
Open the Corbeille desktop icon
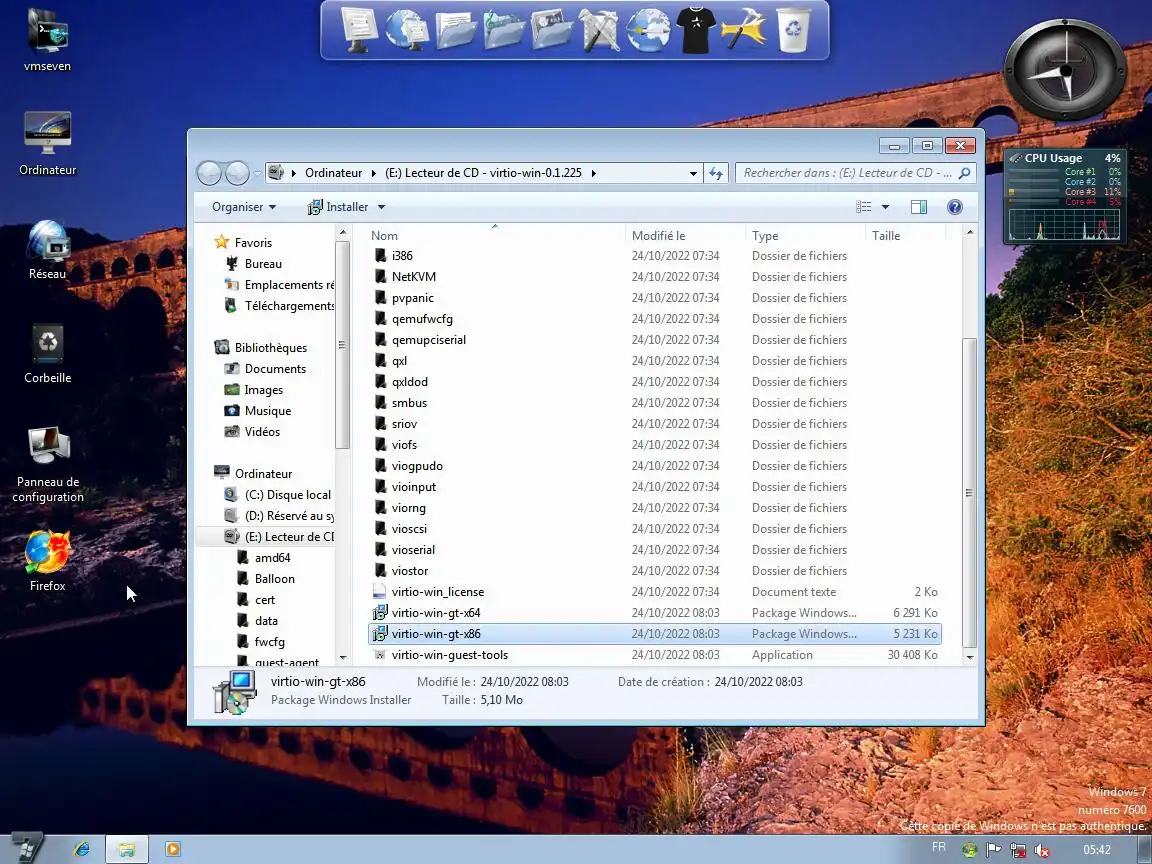[x=48, y=354]
